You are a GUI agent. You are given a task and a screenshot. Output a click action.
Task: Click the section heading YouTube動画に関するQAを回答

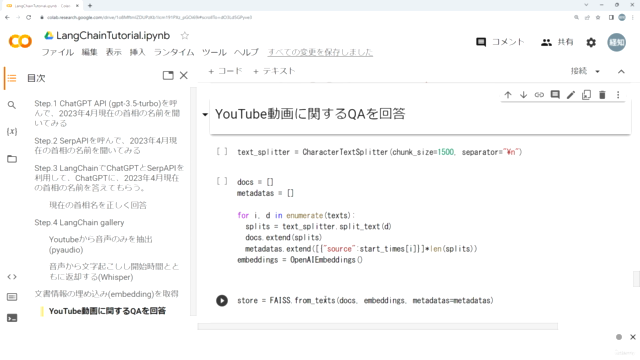[x=310, y=114]
